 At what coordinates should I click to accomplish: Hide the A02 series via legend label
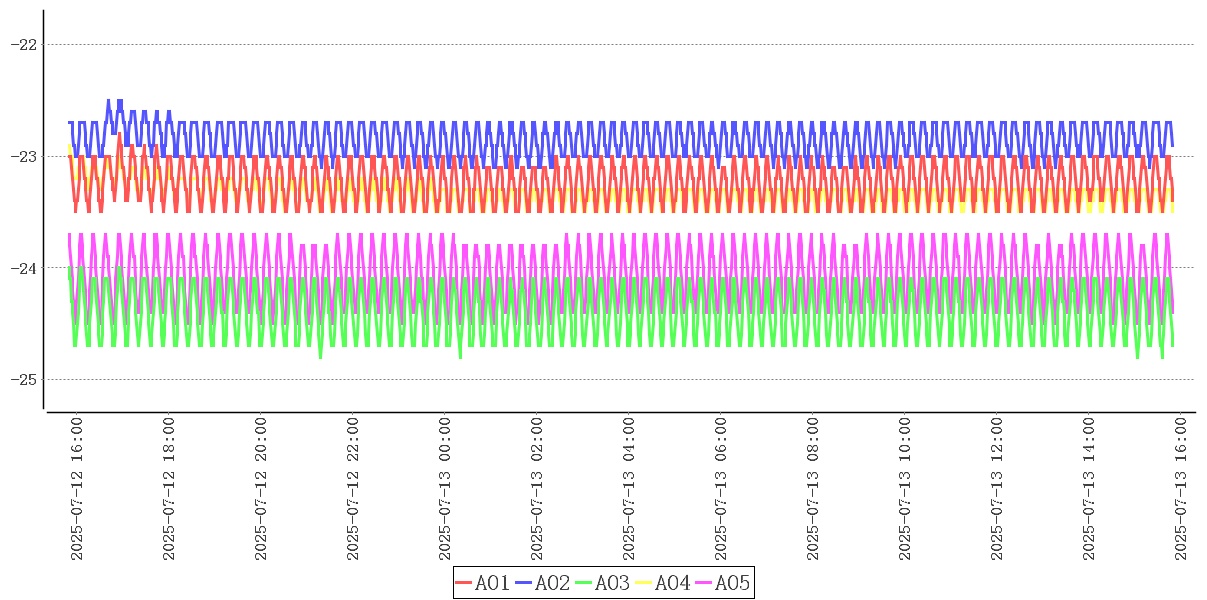tap(552, 583)
